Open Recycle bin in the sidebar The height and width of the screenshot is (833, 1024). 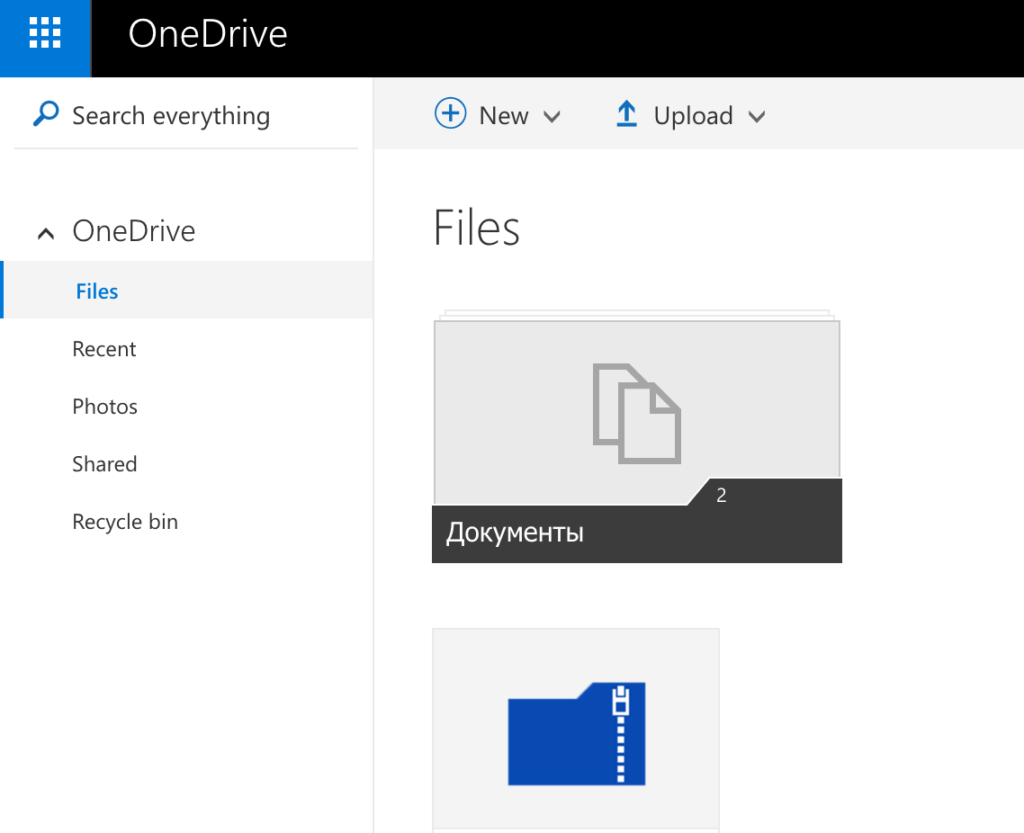(125, 522)
